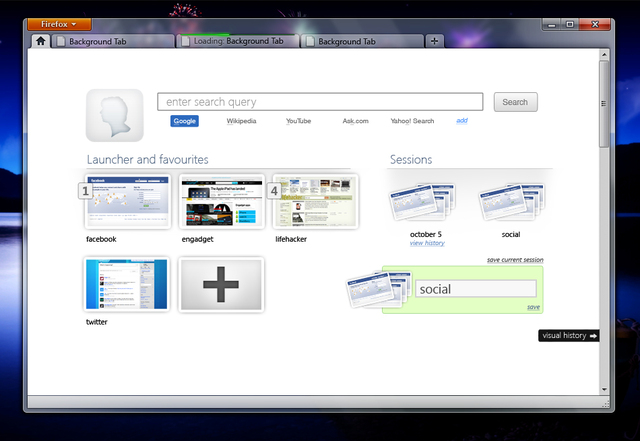
Task: Click the user profile avatar silhouette
Action: tap(115, 116)
